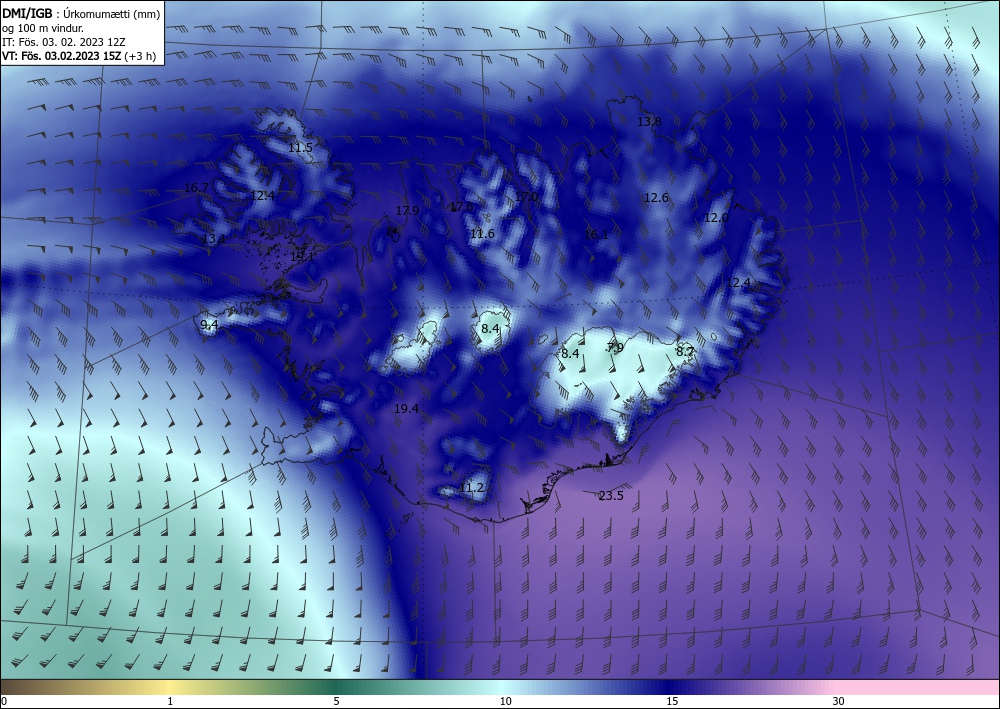Click the 17.9 value label

tap(407, 210)
